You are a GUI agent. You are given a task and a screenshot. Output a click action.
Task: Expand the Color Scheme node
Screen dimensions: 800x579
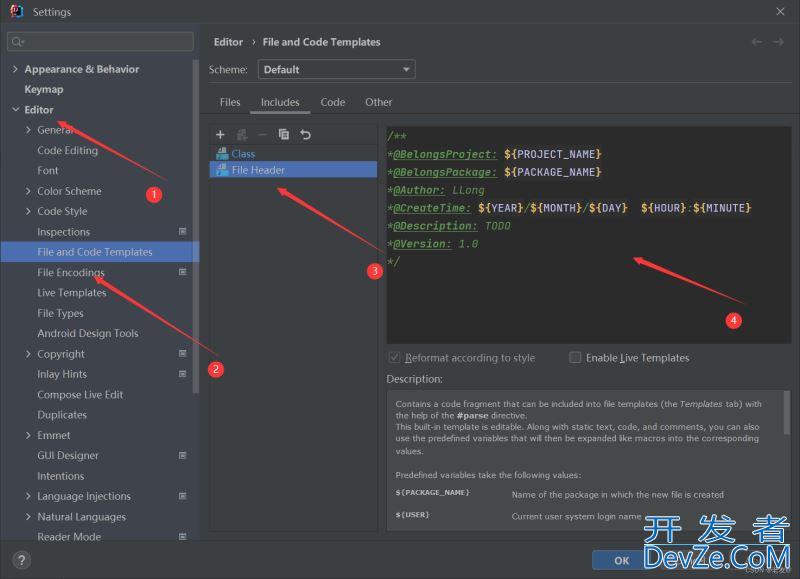pyautogui.click(x=28, y=191)
